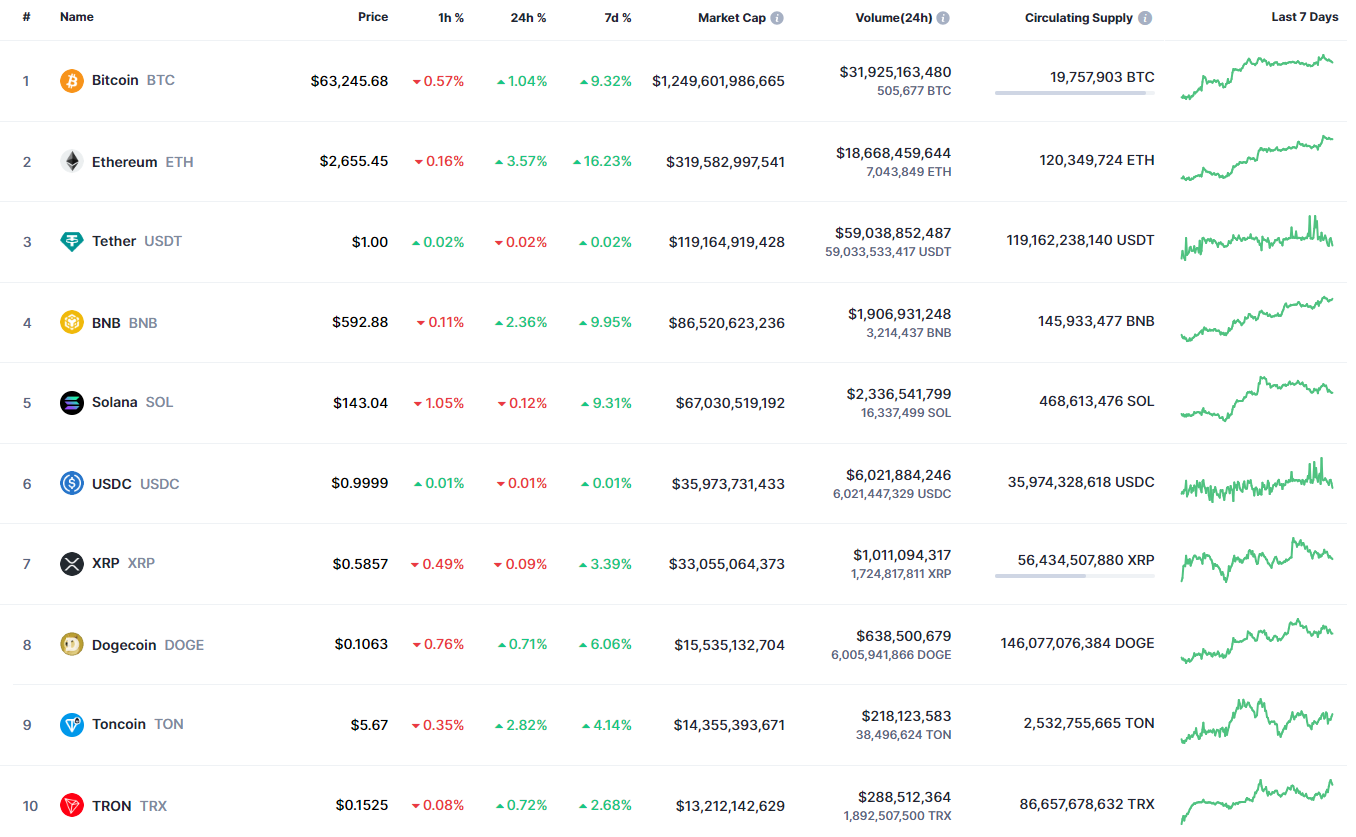Open the USDC coin link
Screen dimensions: 1356x837
[x=112, y=484]
